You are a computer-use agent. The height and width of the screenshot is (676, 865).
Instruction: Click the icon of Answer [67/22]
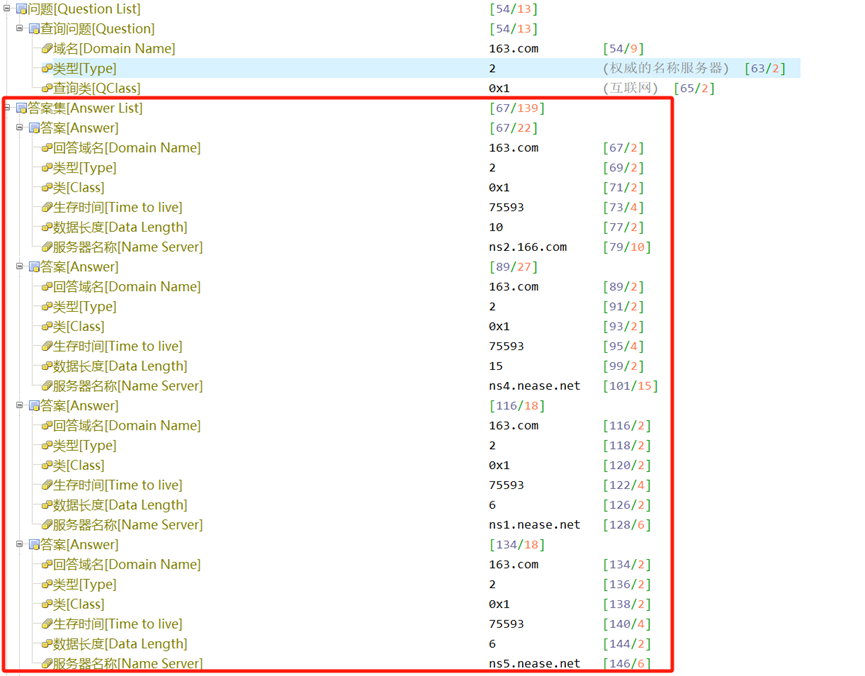point(34,128)
